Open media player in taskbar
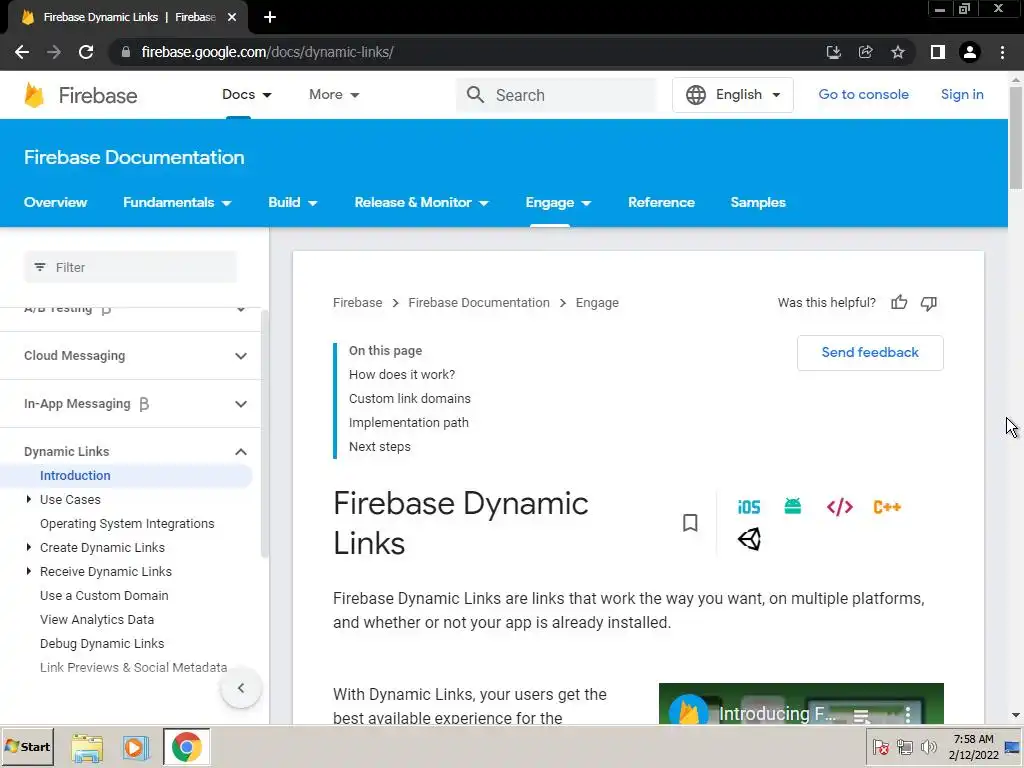This screenshot has height=768, width=1024. click(136, 747)
